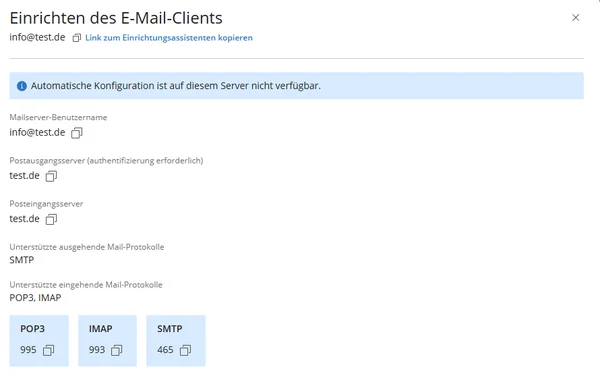Close the Einrichten des E-Mail-Clients dialog

[x=576, y=18]
